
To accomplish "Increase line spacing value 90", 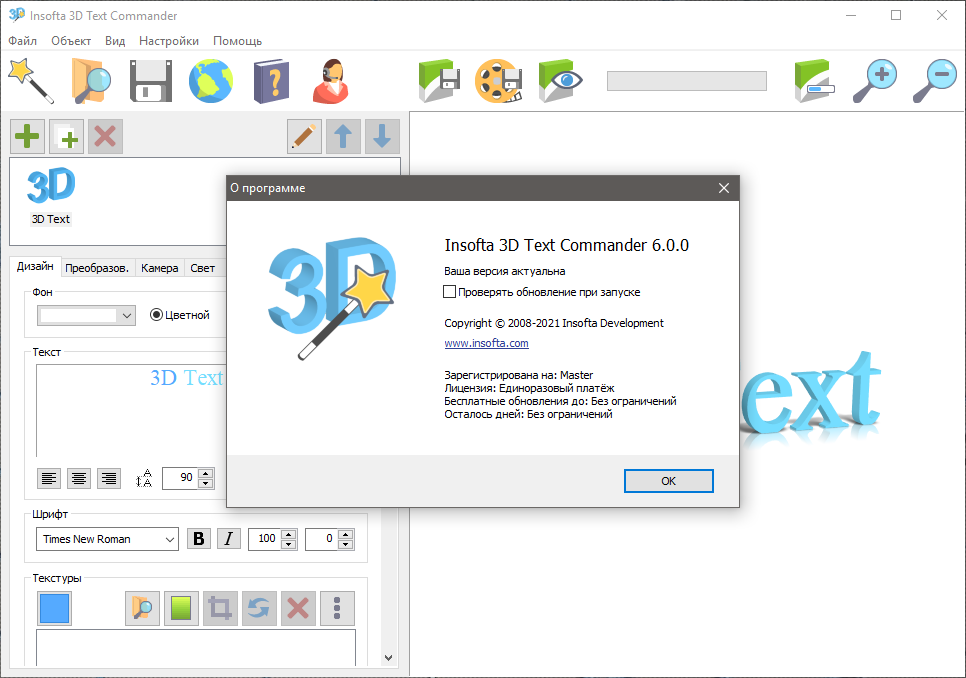I will pyautogui.click(x=206, y=473).
